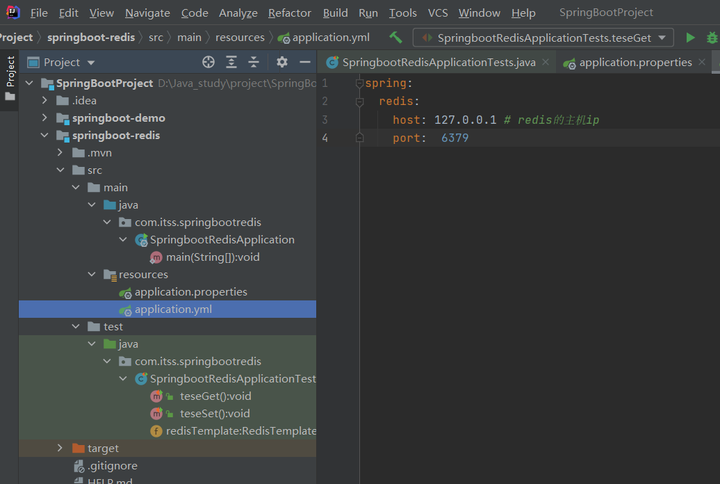Open the Refactor menu
Viewport: 720px width, 484px height.
289,13
